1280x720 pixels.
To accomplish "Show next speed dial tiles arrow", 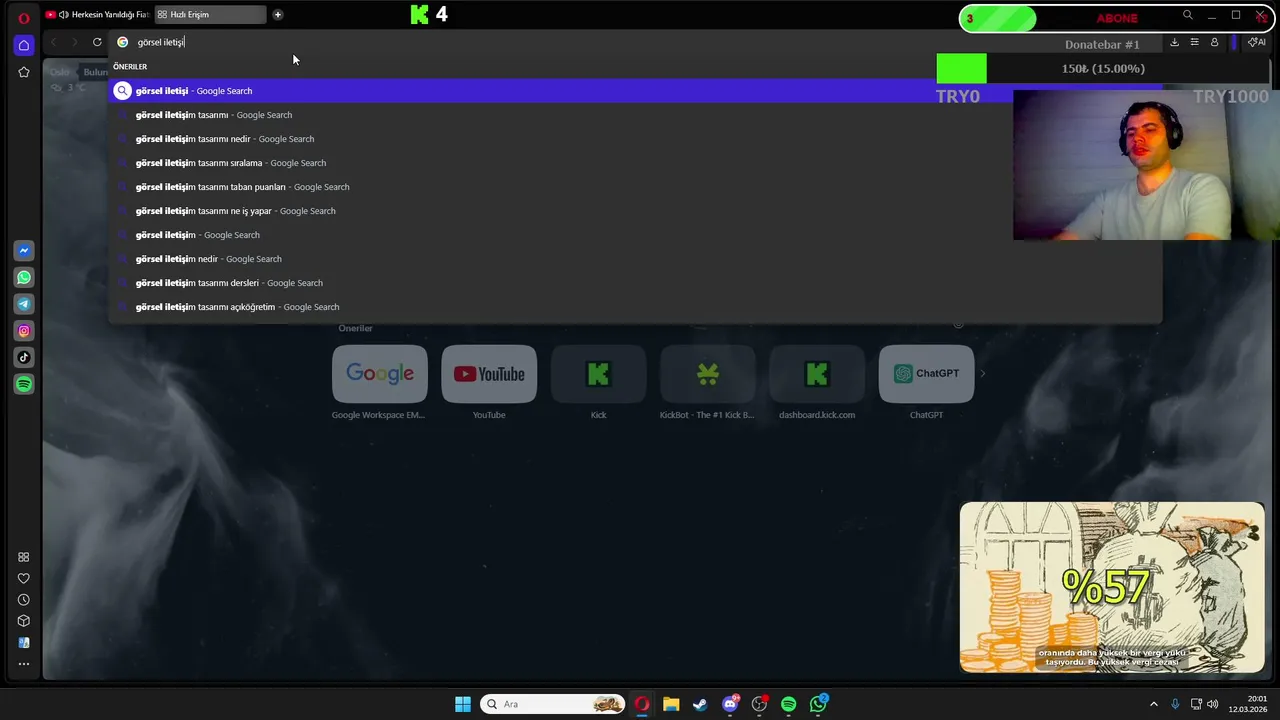I will pos(982,374).
